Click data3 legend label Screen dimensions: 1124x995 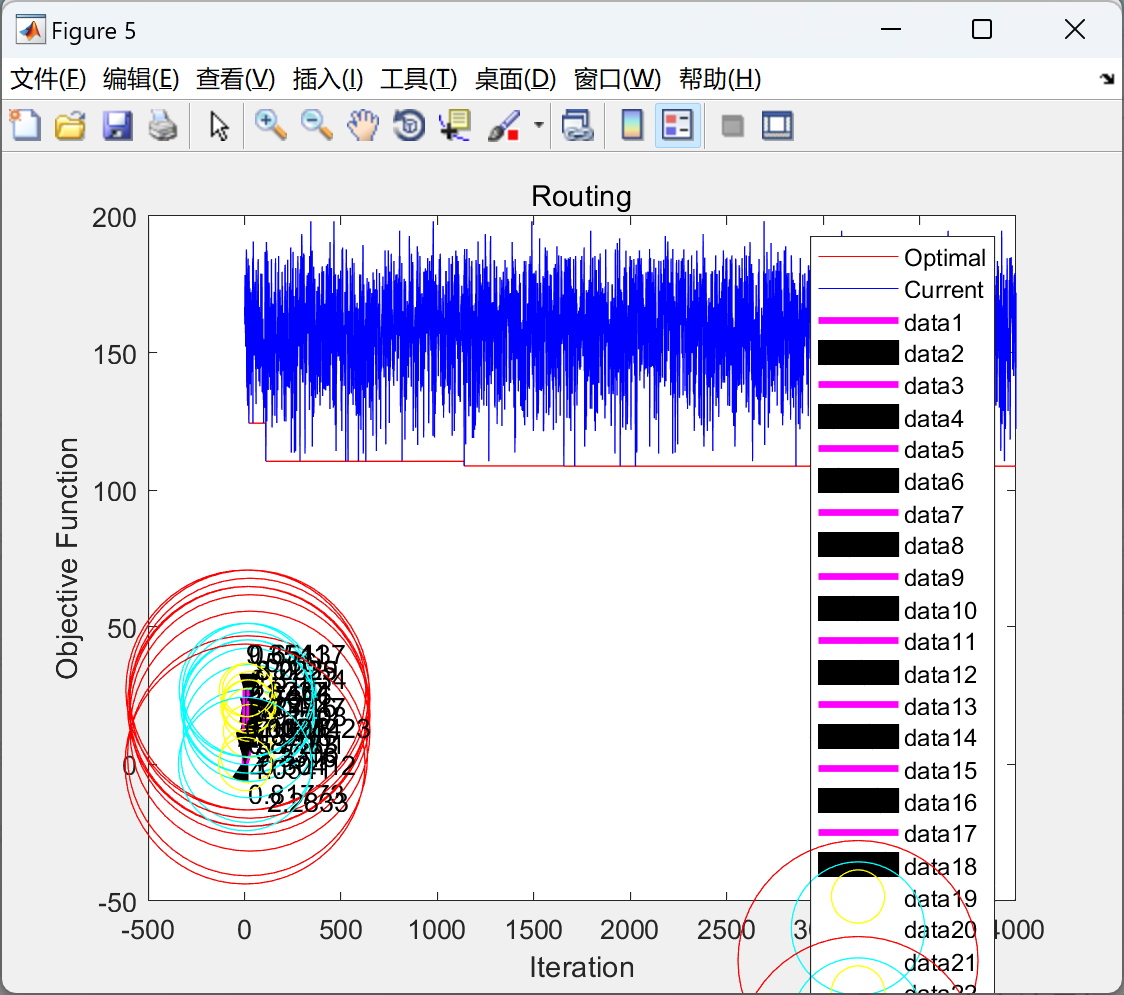tap(933, 386)
